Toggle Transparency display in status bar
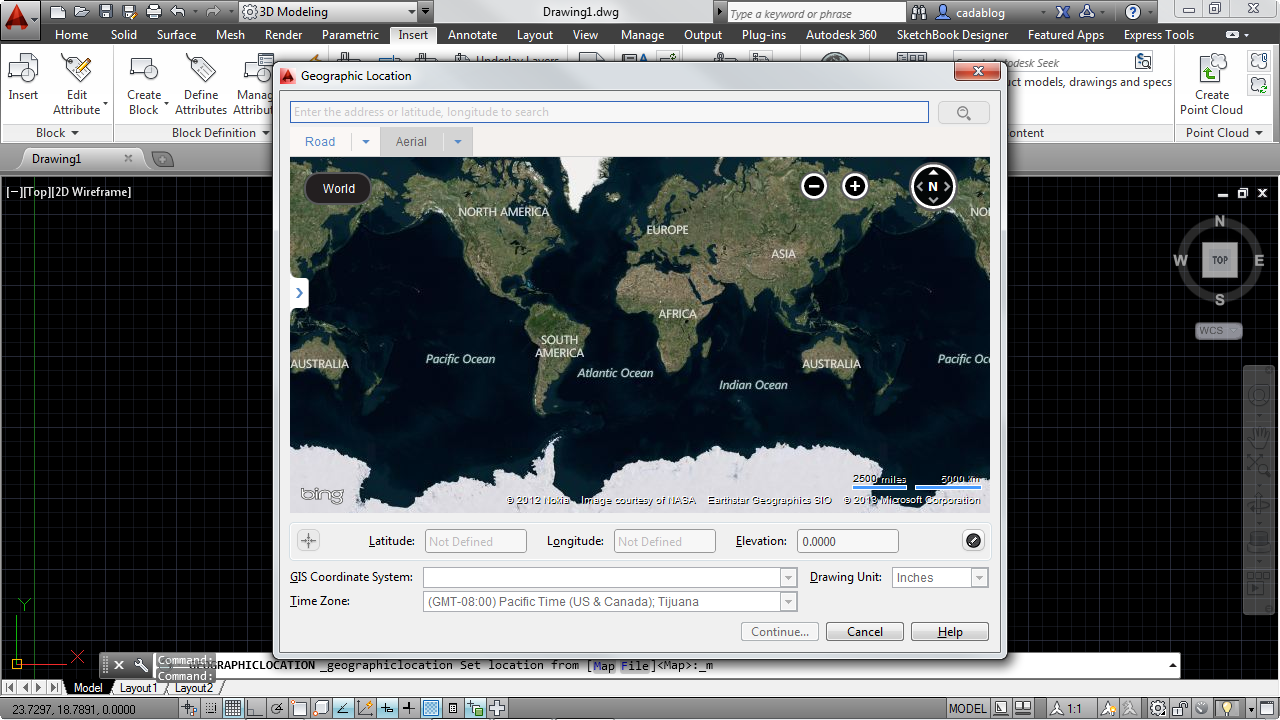 point(430,709)
